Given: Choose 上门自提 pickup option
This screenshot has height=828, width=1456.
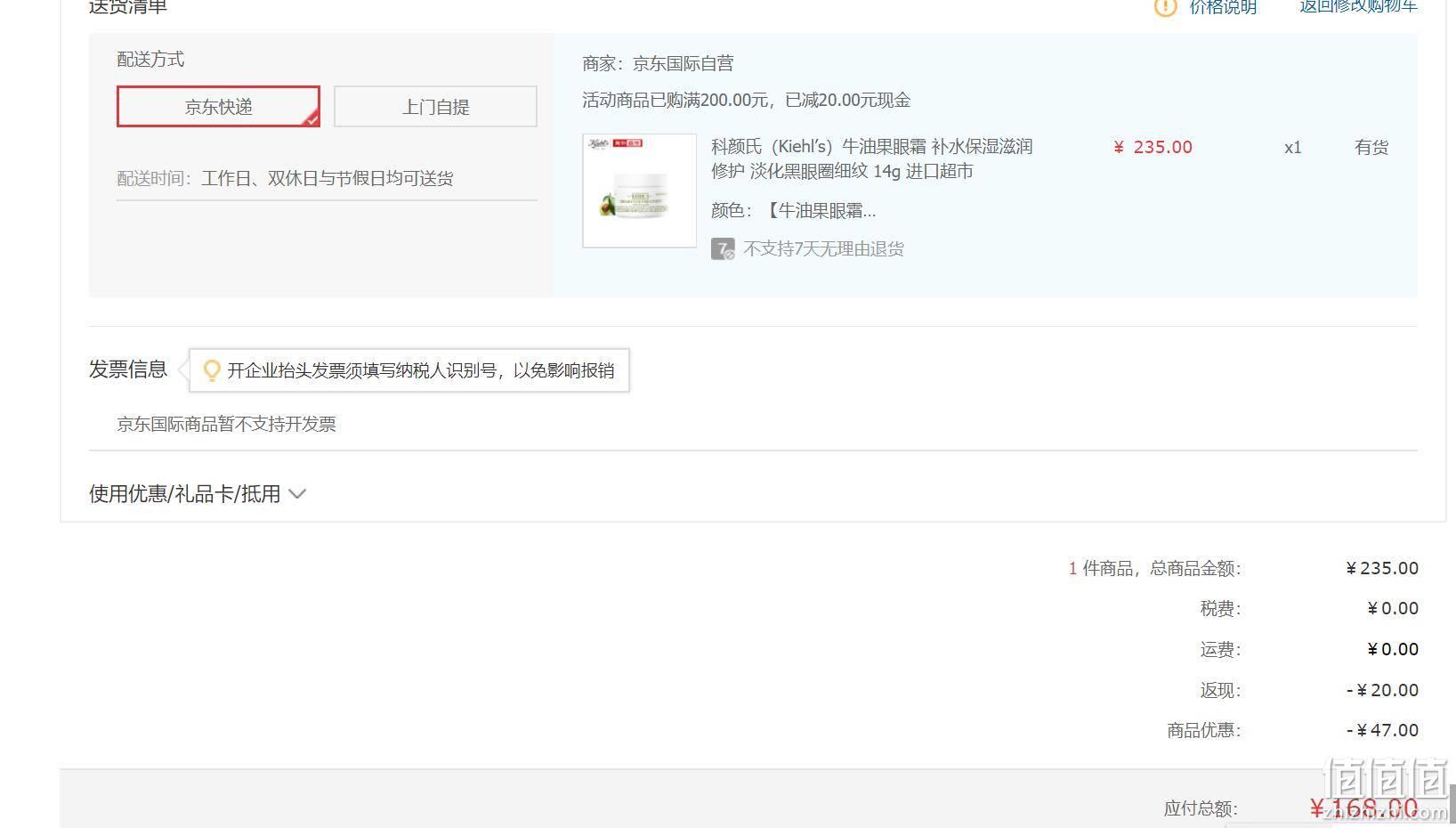Looking at the screenshot, I should pyautogui.click(x=435, y=107).
